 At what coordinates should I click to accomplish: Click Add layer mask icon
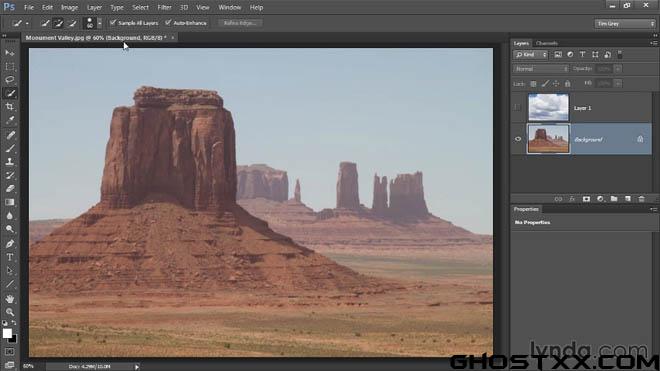click(x=586, y=199)
